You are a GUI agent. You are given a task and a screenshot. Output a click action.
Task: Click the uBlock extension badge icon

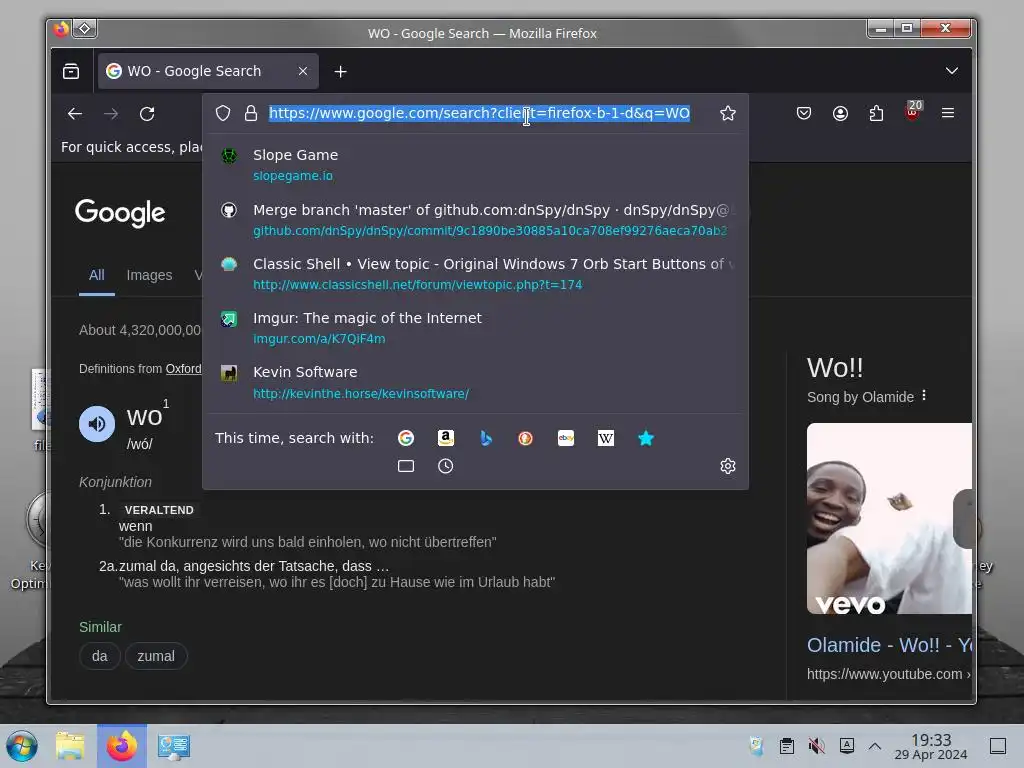click(913, 112)
